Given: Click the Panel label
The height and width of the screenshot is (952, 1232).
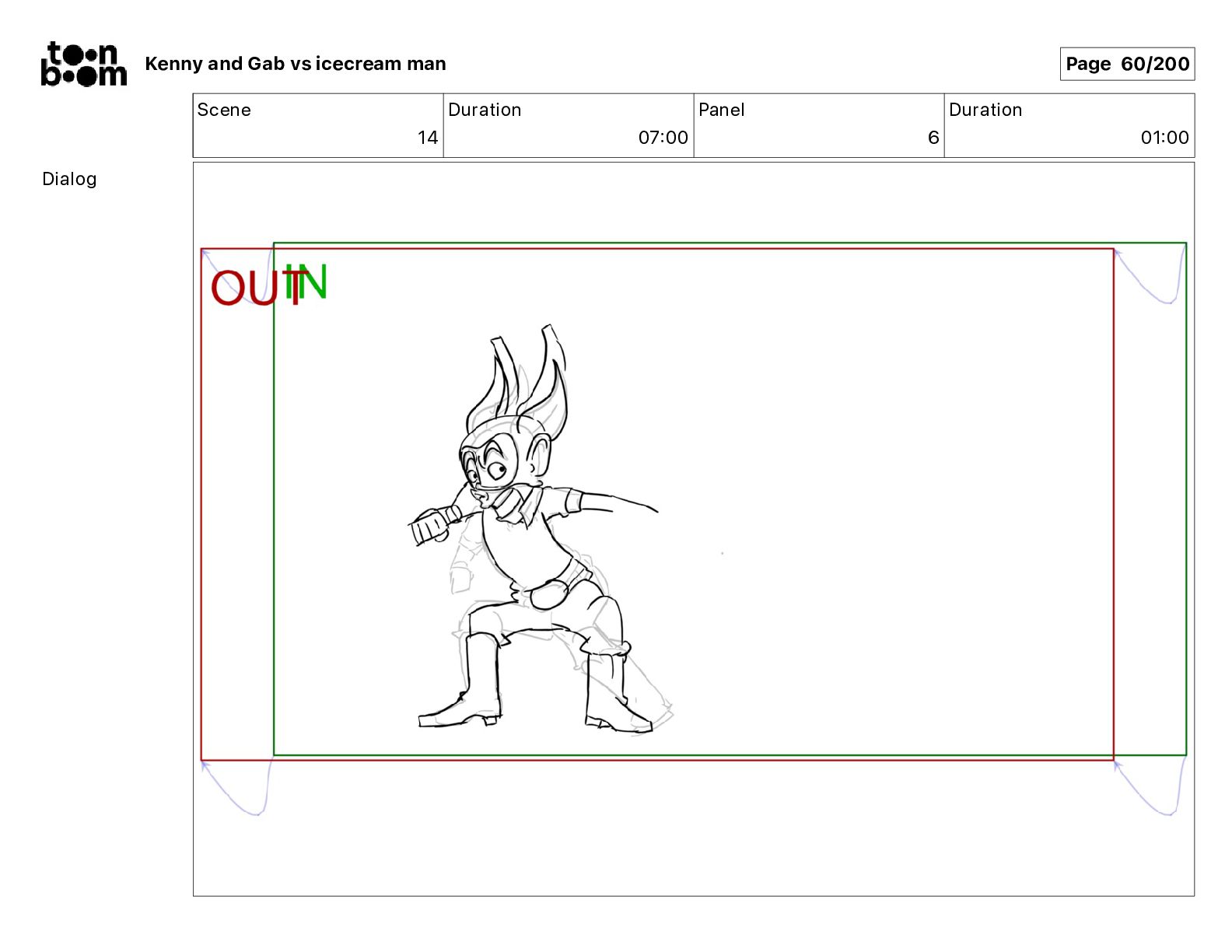Looking at the screenshot, I should click(x=721, y=110).
